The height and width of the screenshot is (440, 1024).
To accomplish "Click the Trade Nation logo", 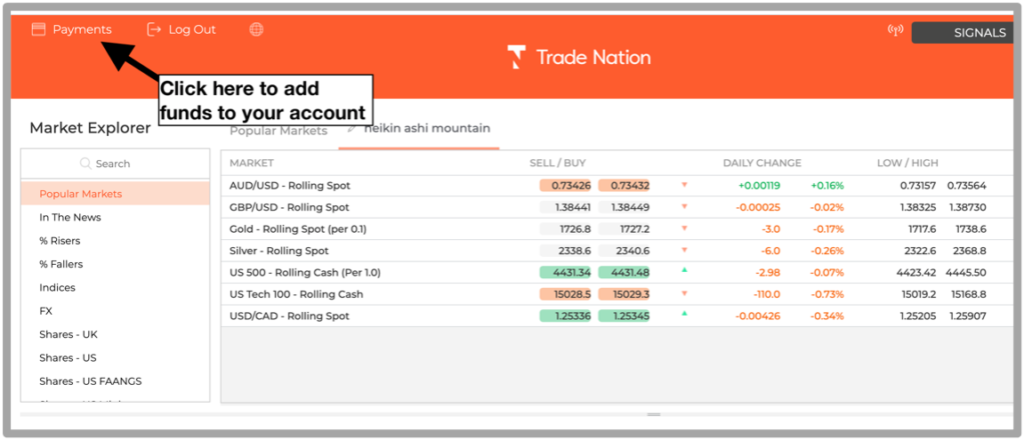I will pyautogui.click(x=579, y=57).
